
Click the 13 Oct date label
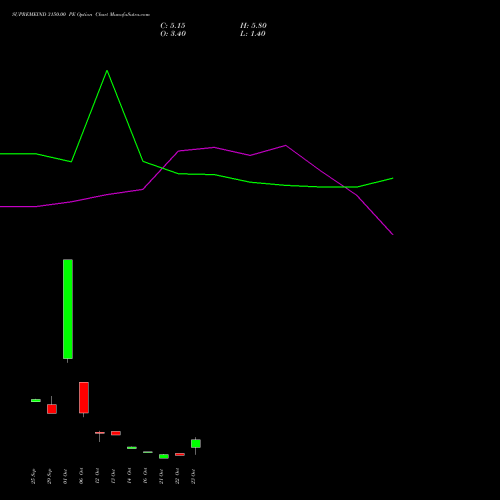pos(113,476)
